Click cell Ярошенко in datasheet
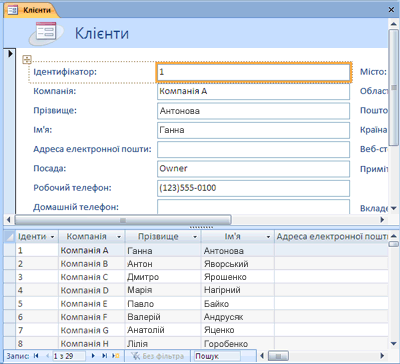Screen dimensions: 400x364 (238, 277)
